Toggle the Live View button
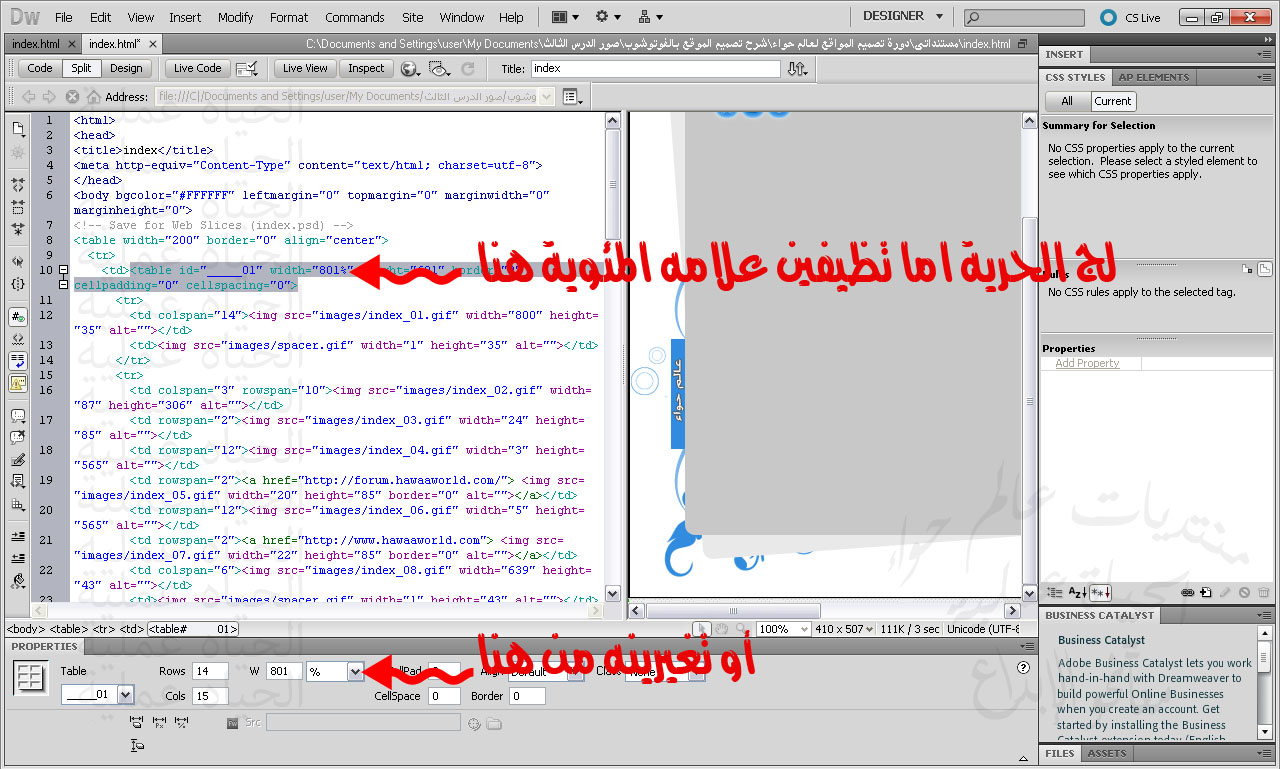1280x769 pixels. click(x=305, y=68)
